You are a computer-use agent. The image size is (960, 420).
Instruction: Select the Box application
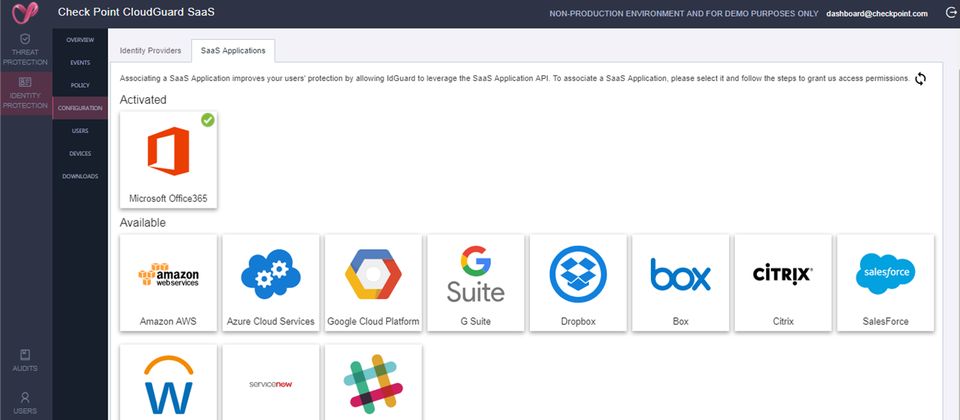(681, 283)
